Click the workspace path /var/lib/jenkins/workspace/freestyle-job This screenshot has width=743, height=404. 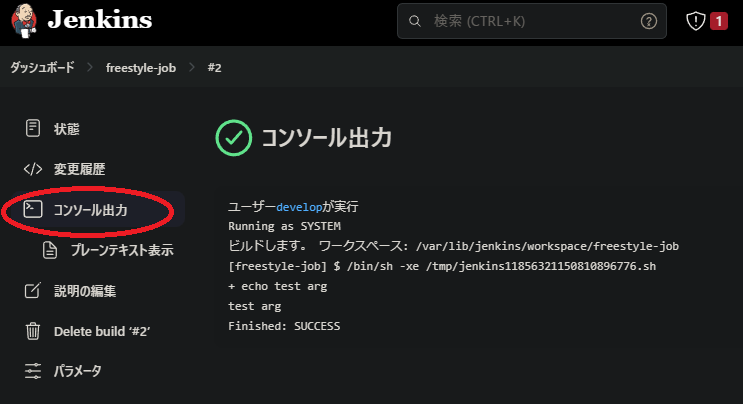tap(547, 246)
